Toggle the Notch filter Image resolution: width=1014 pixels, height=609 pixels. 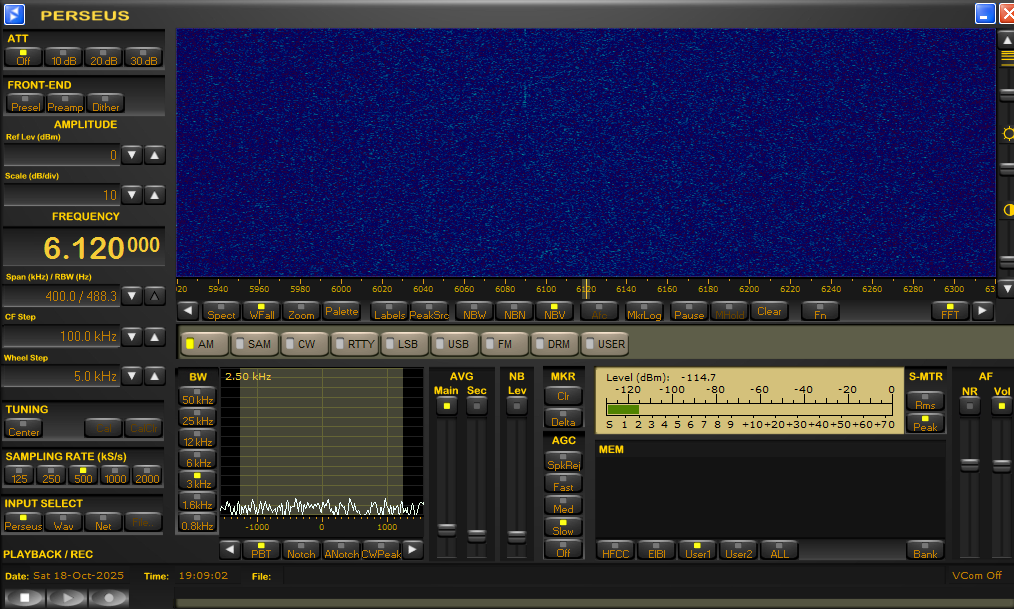(300, 549)
